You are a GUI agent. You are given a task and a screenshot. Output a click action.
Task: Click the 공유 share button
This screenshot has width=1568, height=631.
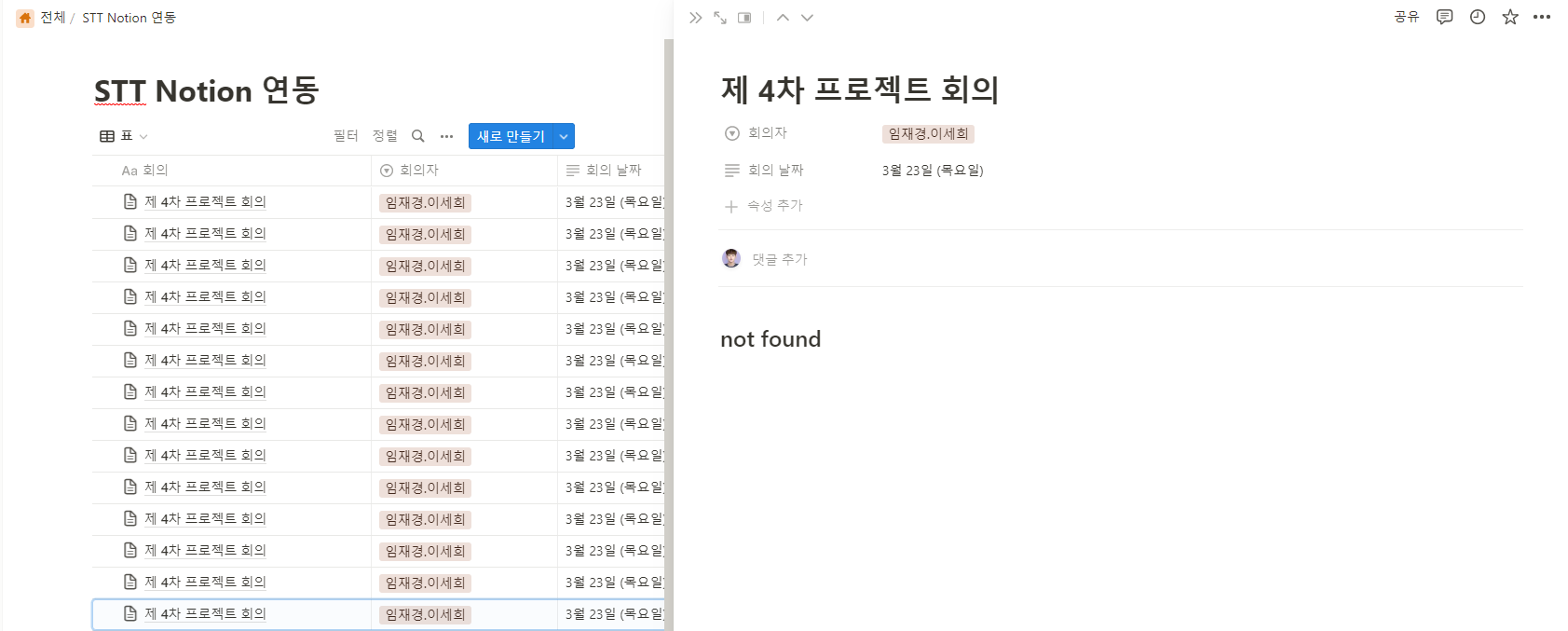click(1406, 17)
